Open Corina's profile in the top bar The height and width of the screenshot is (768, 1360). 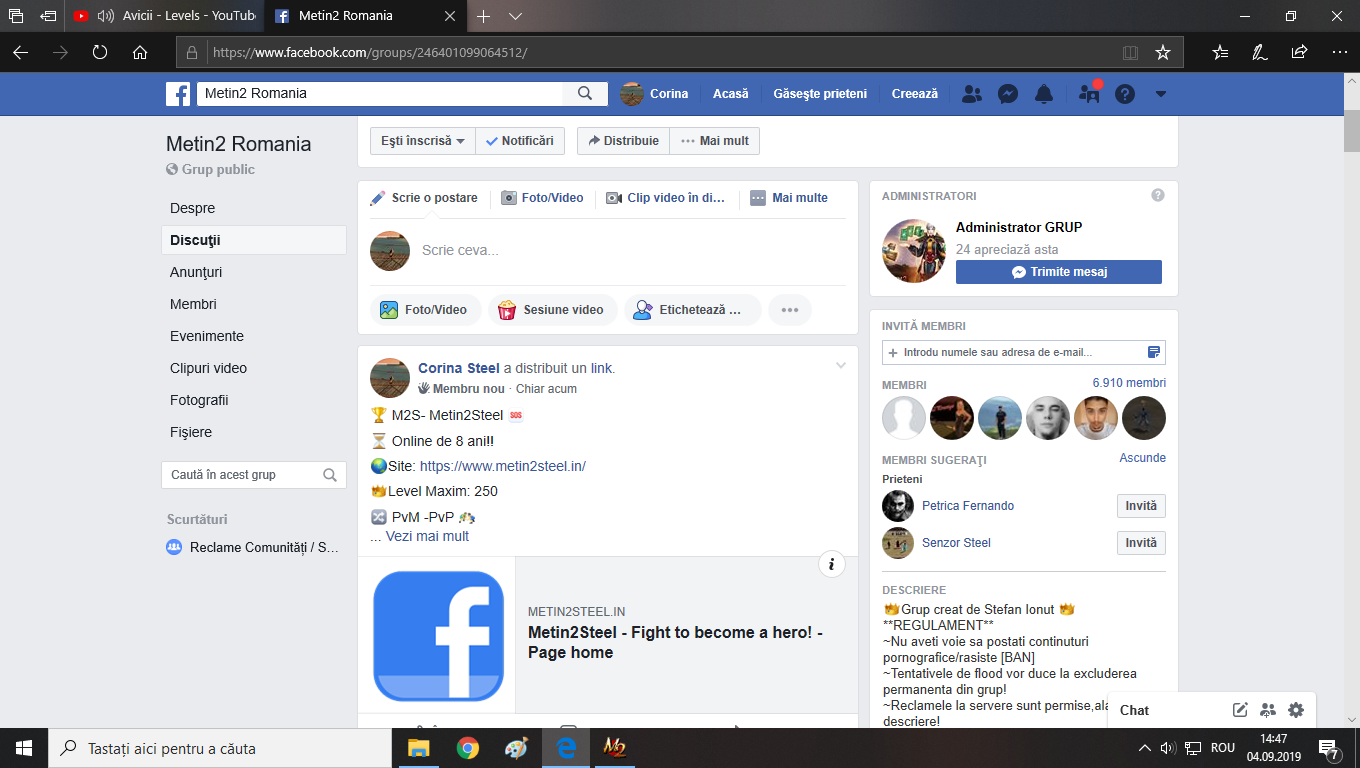pos(655,94)
